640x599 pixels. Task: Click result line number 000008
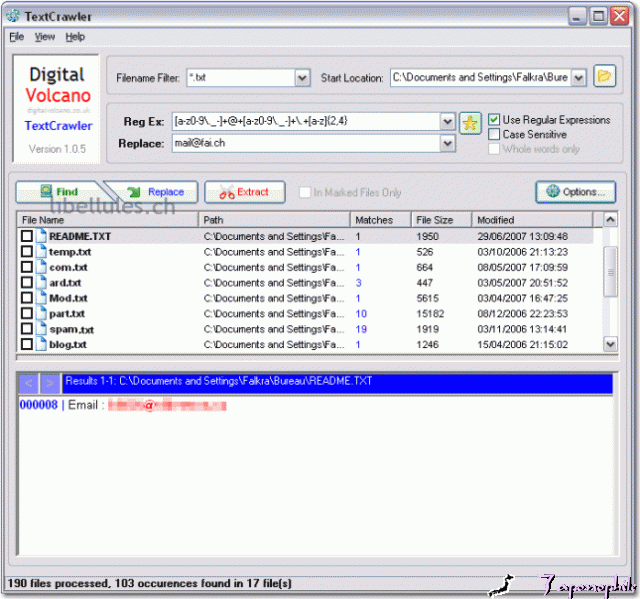click(x=39, y=405)
